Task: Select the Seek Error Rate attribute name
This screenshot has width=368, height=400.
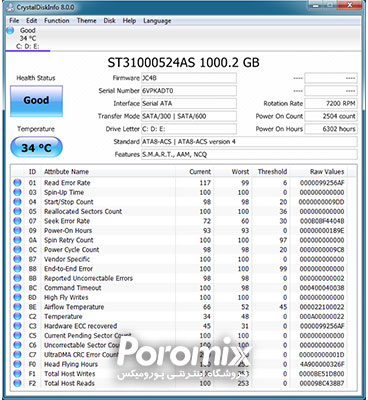Action: pyautogui.click(x=67, y=221)
